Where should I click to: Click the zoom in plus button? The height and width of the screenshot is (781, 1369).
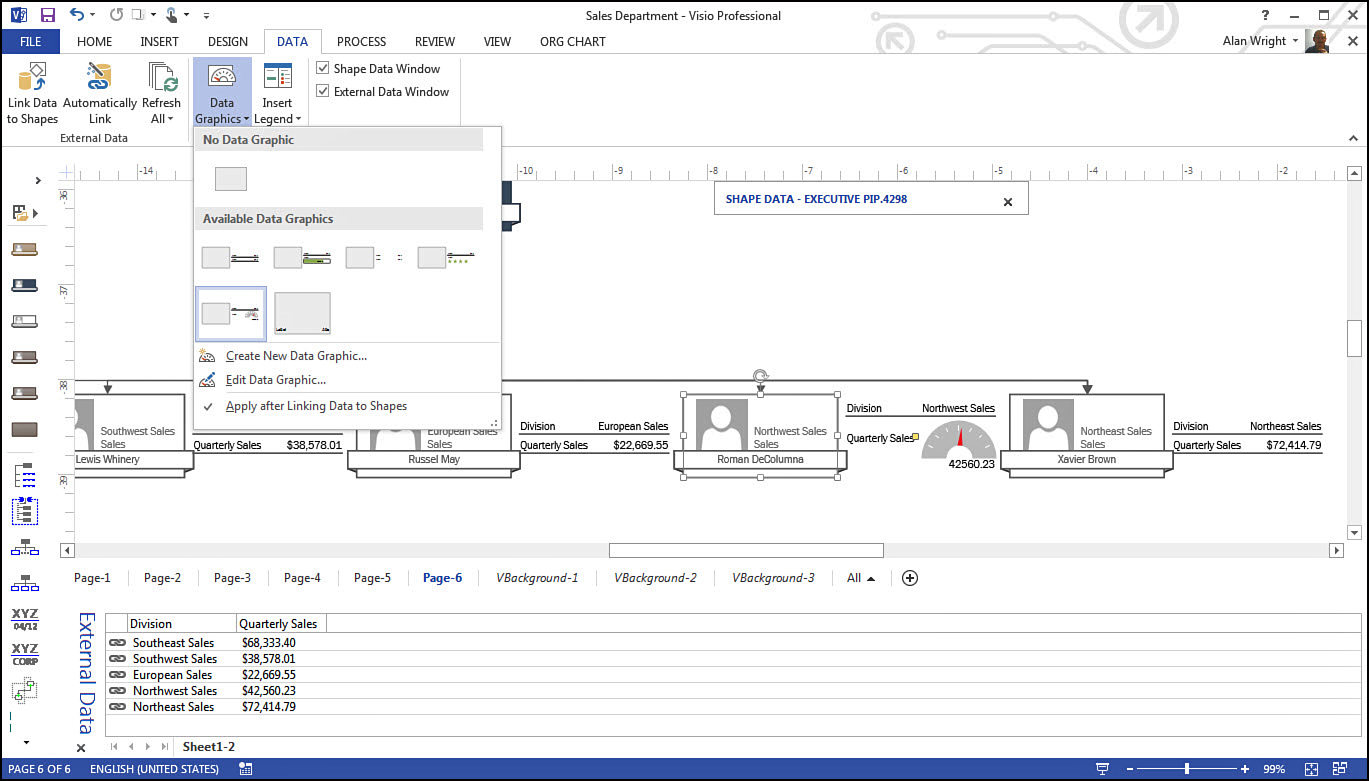tap(1245, 769)
